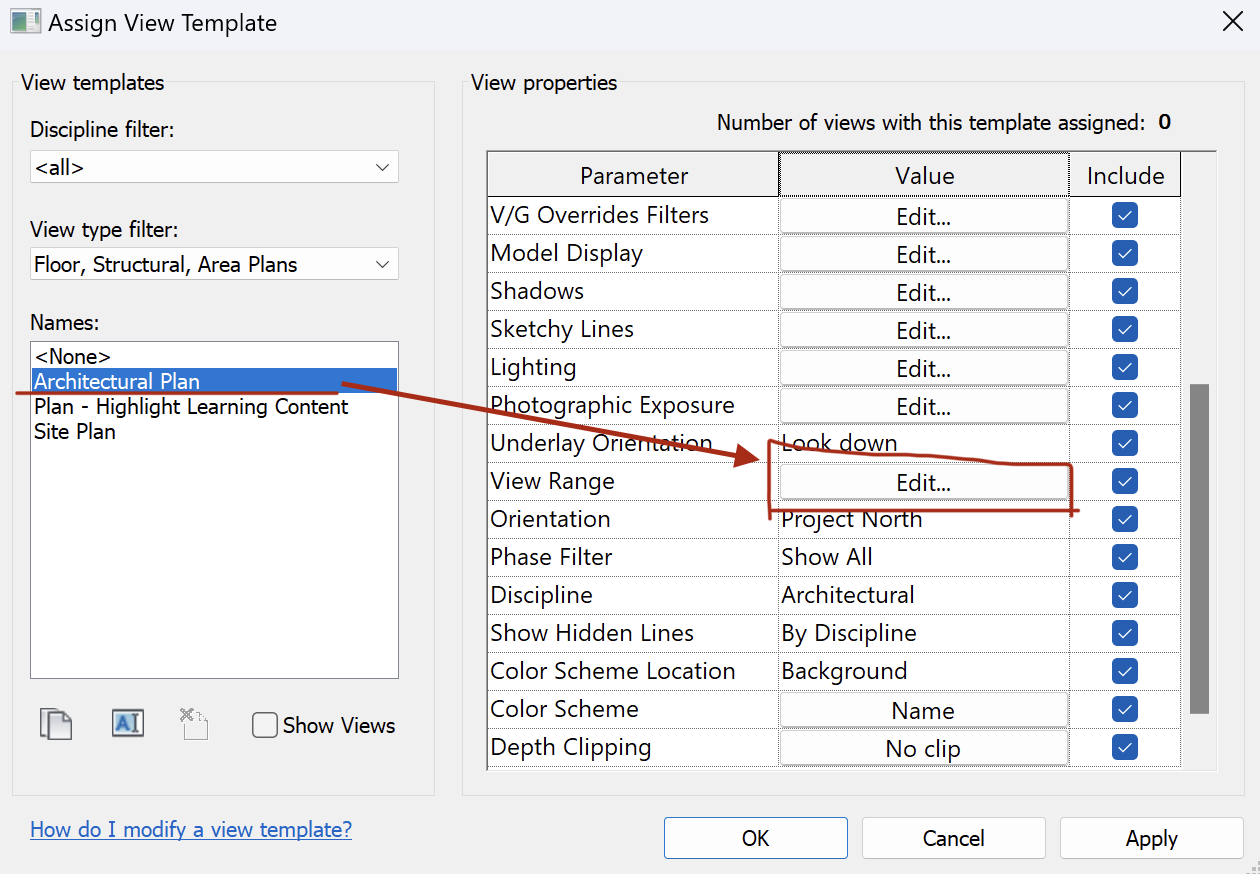
Task: Expand the View type filter dropdown
Action: 214,265
